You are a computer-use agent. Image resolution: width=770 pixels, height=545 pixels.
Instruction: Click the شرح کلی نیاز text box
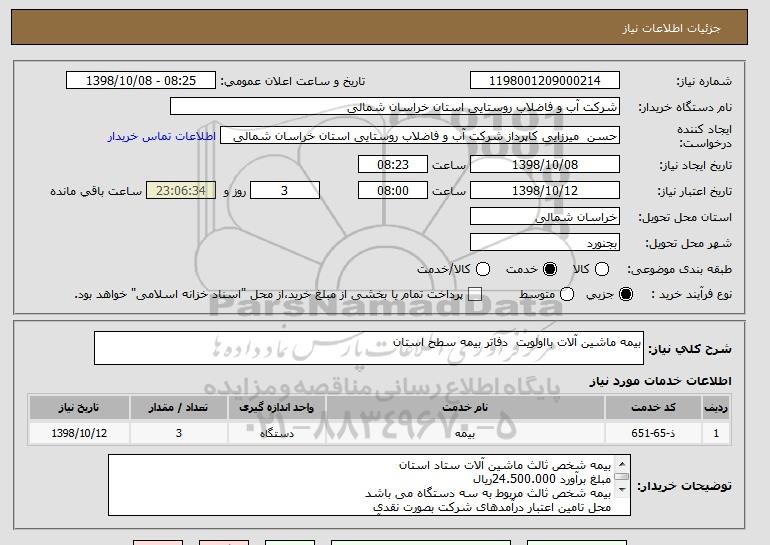click(369, 348)
